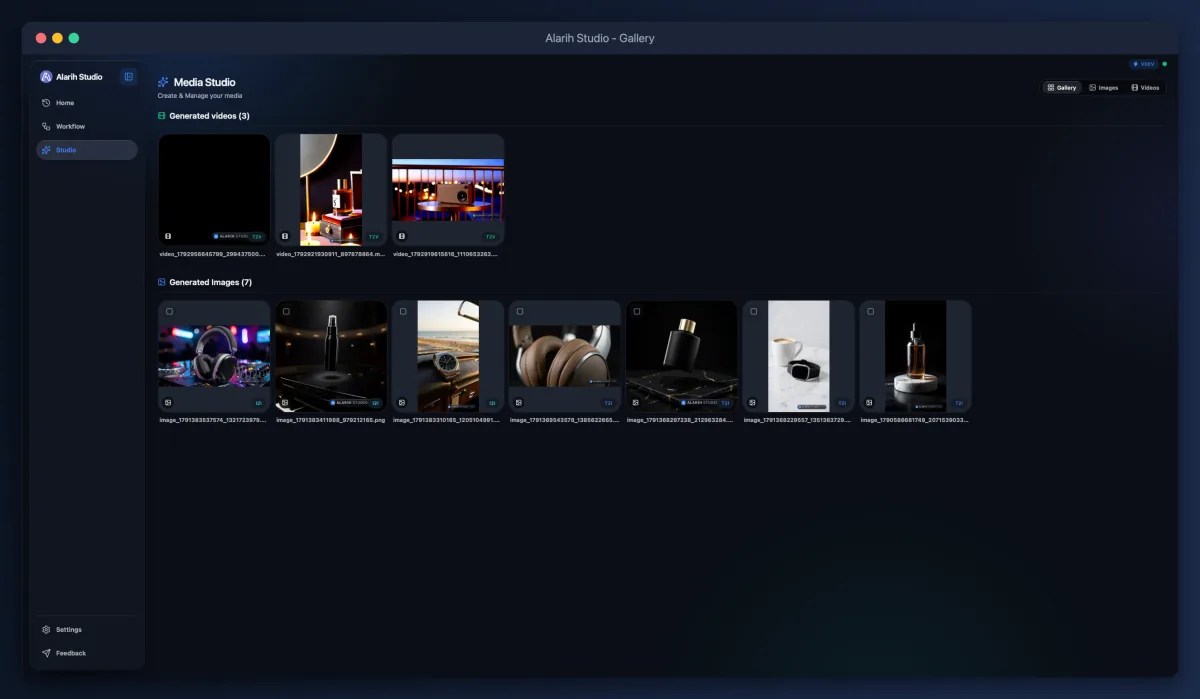Open the amber dropper bottle image thumbnail
Viewport: 1200px width, 699px height.
coord(915,356)
